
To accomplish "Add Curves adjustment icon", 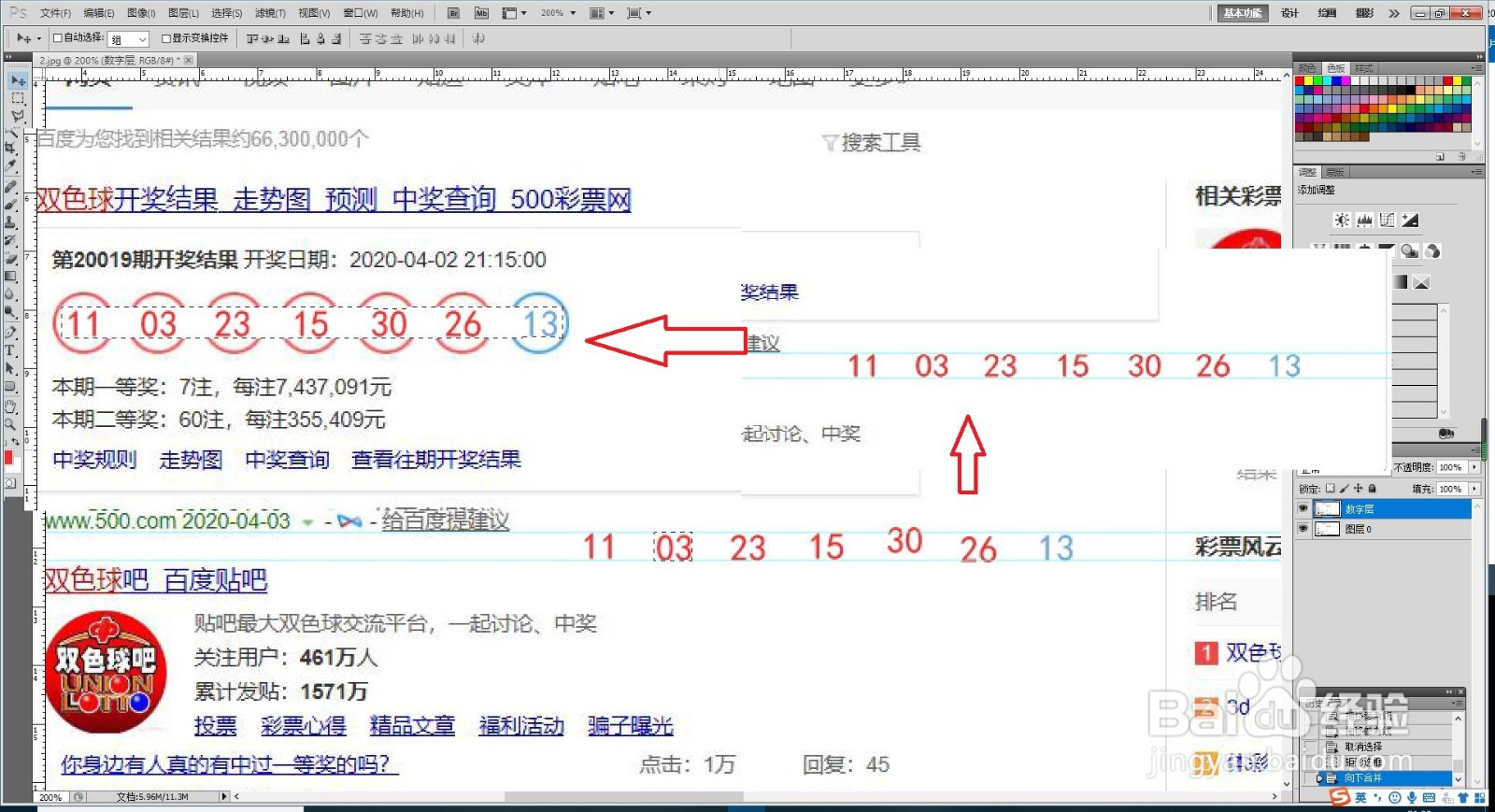I will (1388, 220).
